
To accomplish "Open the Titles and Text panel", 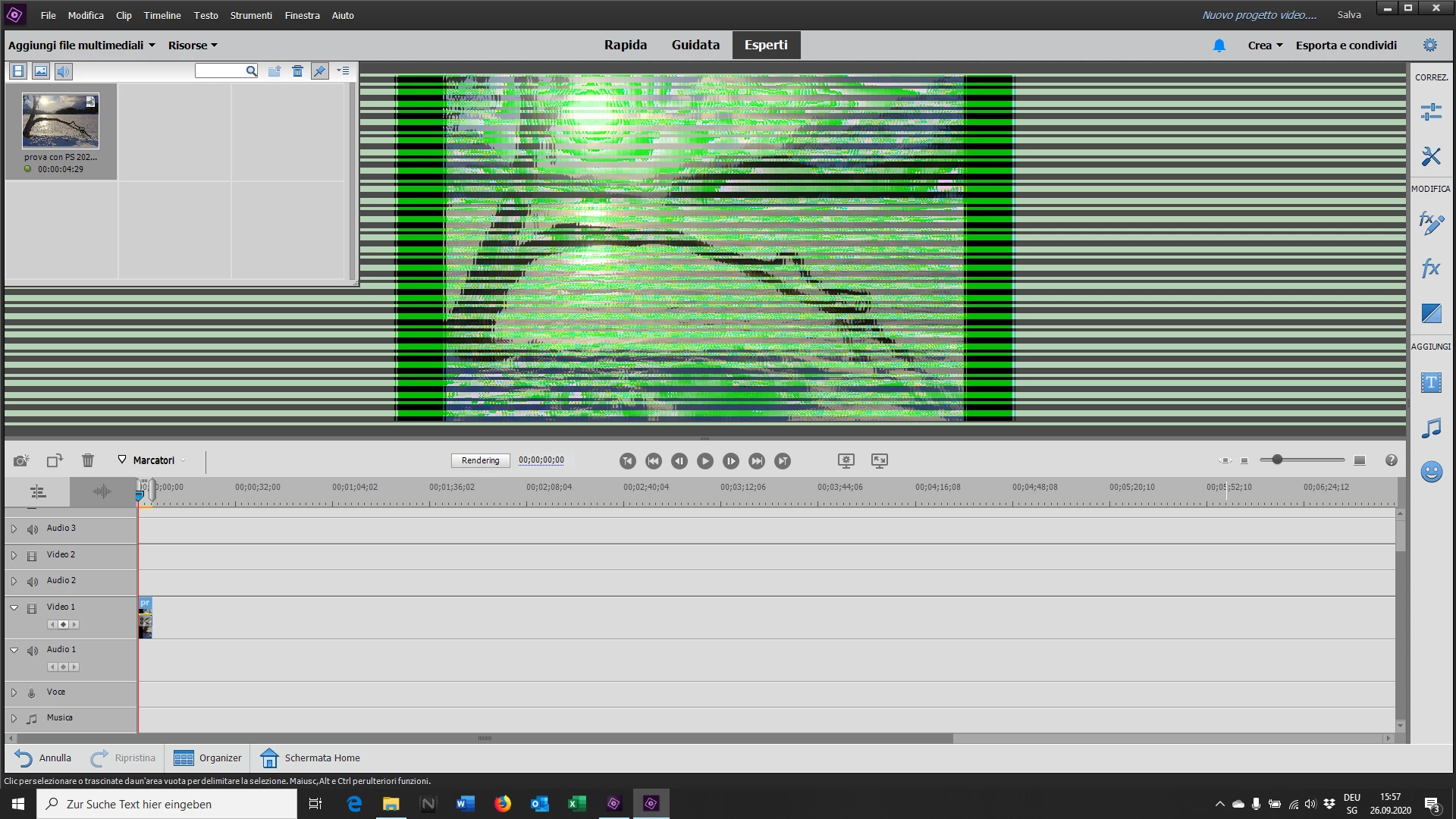I will coord(1430,383).
